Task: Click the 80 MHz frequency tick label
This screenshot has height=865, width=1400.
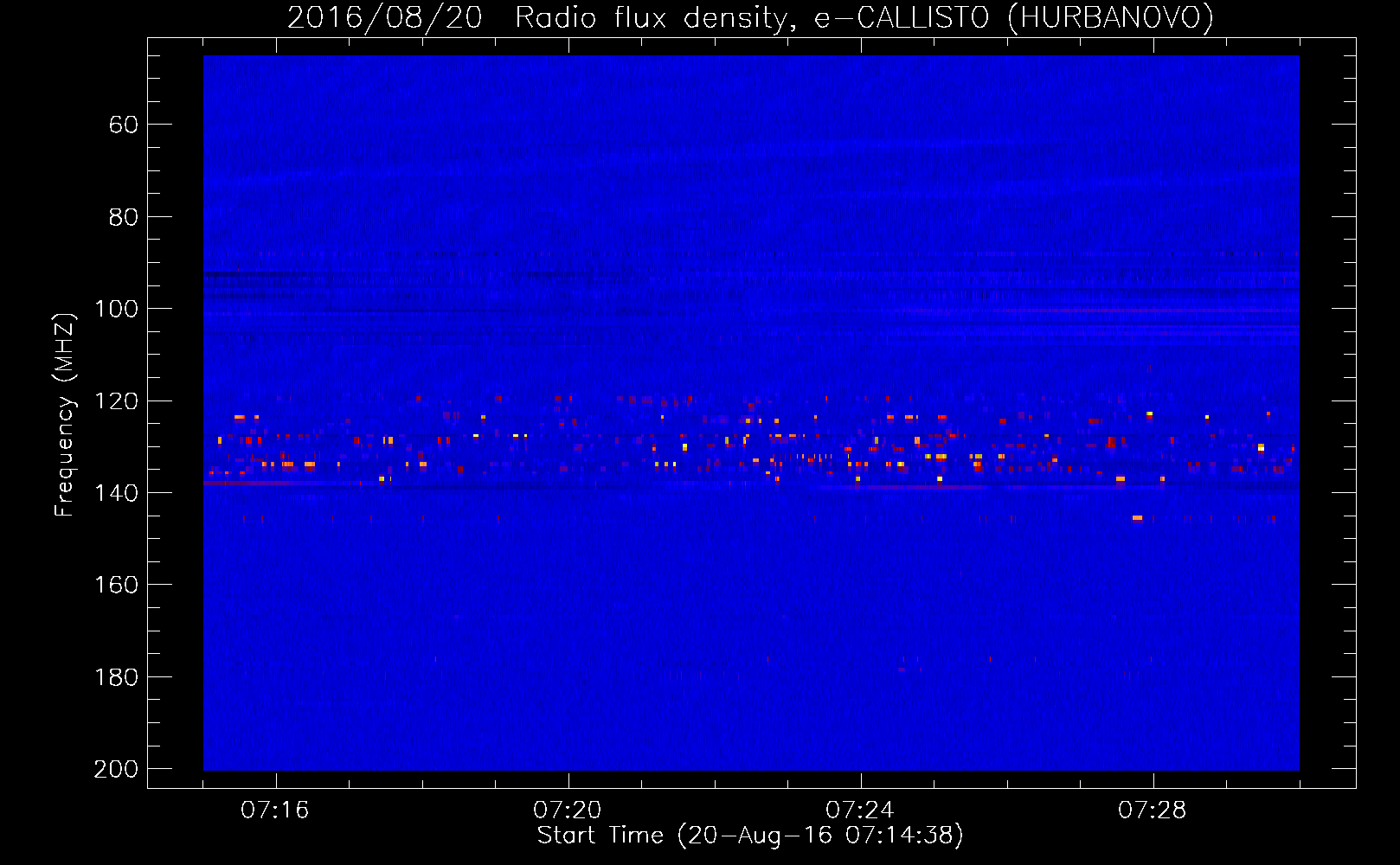Action: click(123, 217)
